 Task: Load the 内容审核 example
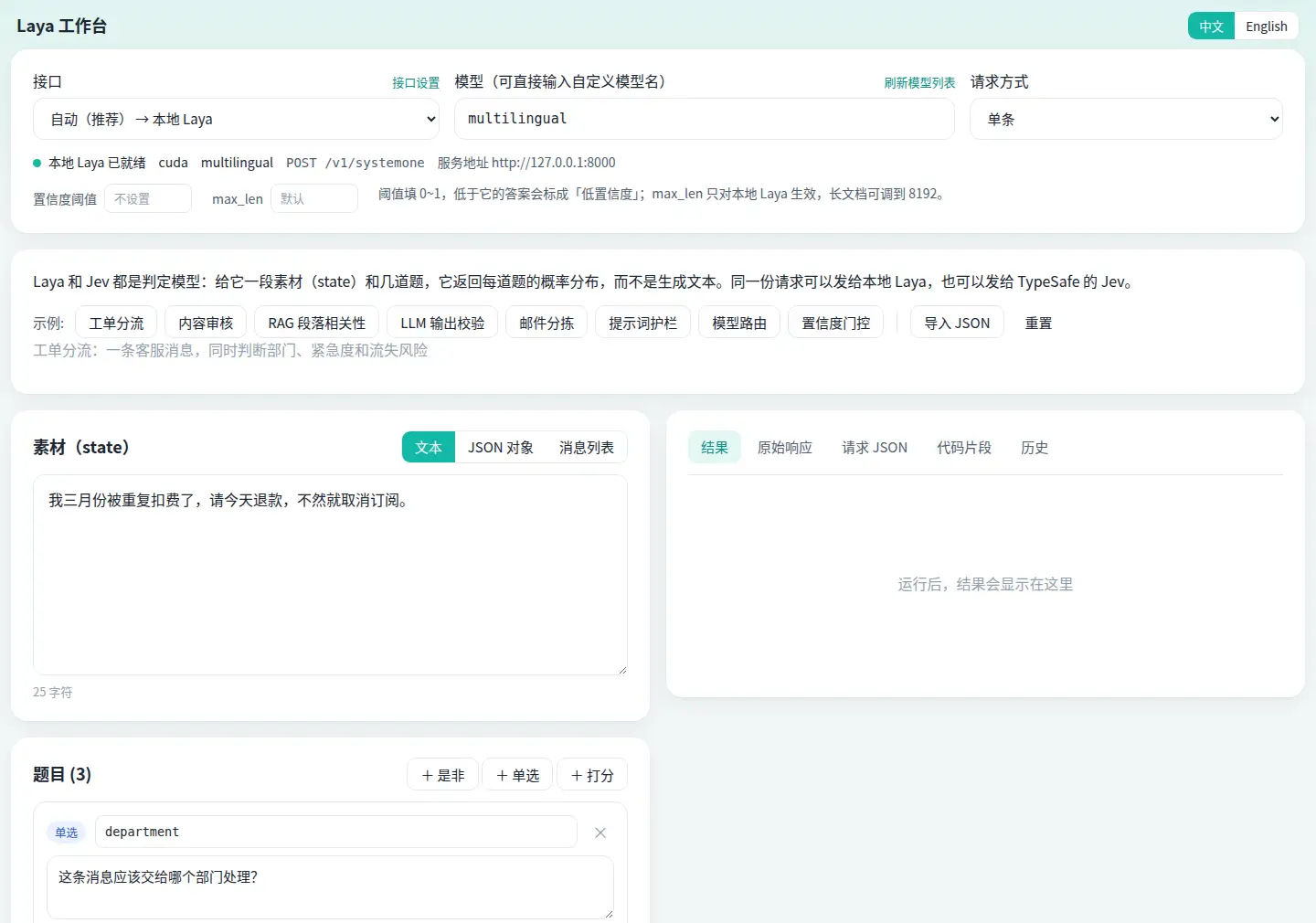(206, 323)
